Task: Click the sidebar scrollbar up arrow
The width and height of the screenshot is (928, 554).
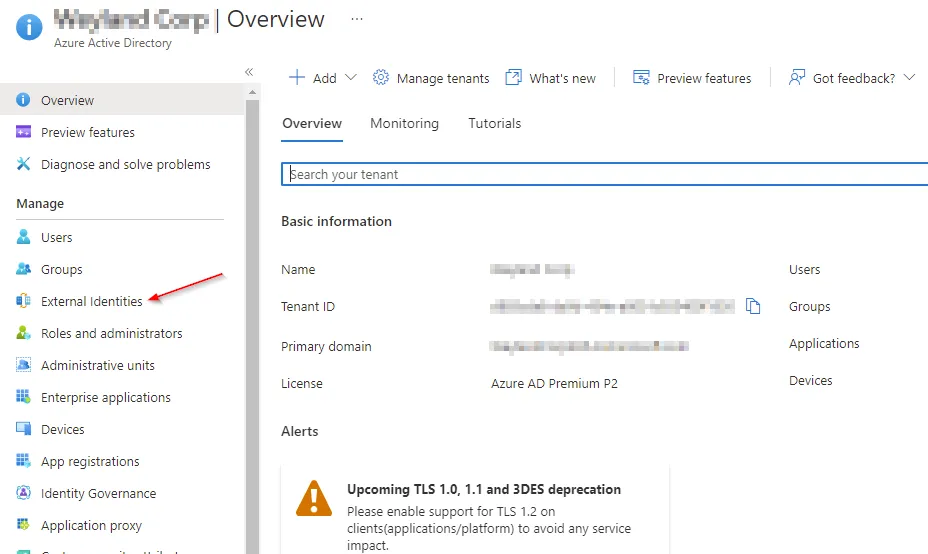Action: pyautogui.click(x=253, y=92)
